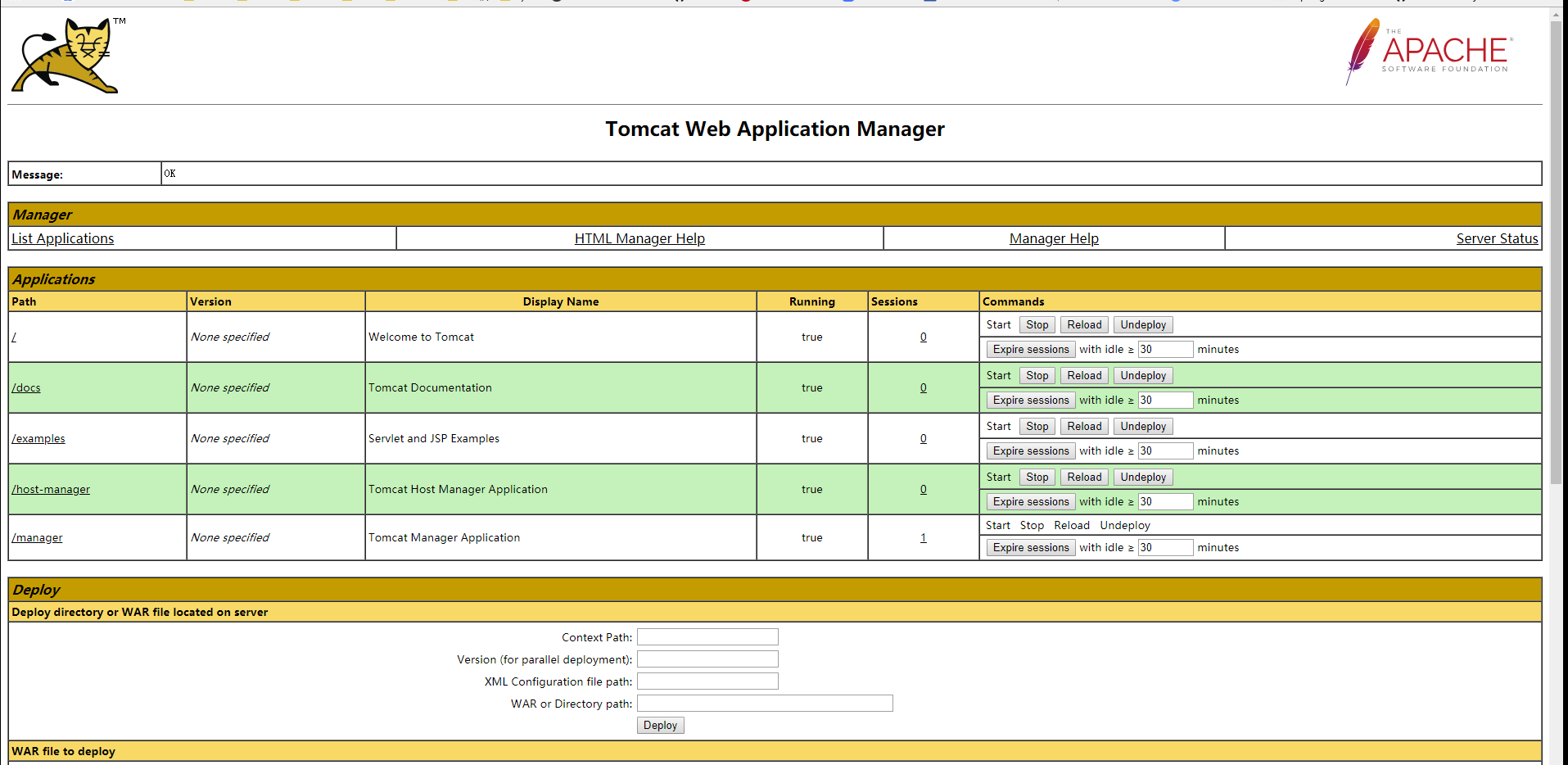The width and height of the screenshot is (1568, 765).
Task: Edit idle minutes field for /docs
Action: (1165, 400)
